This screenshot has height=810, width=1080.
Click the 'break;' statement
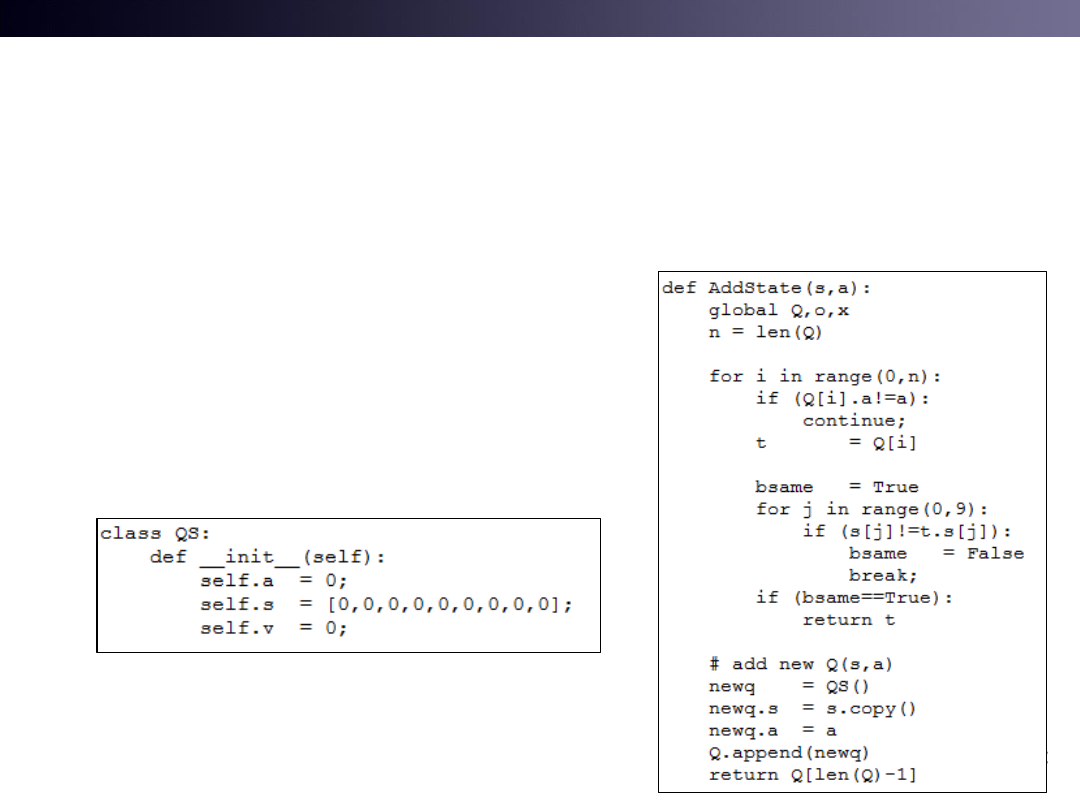point(883,575)
